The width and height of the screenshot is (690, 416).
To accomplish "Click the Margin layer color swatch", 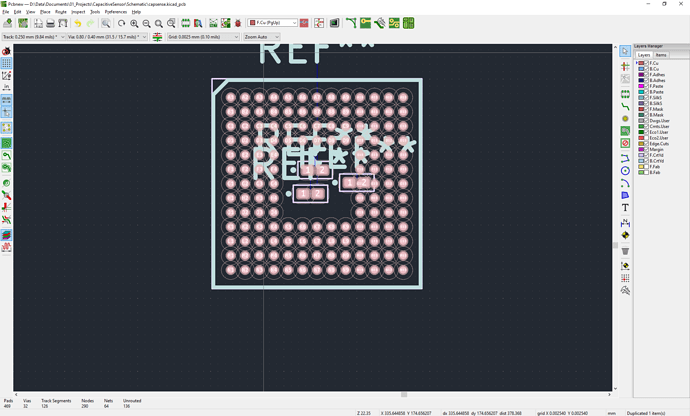I will pyautogui.click(x=641, y=149).
